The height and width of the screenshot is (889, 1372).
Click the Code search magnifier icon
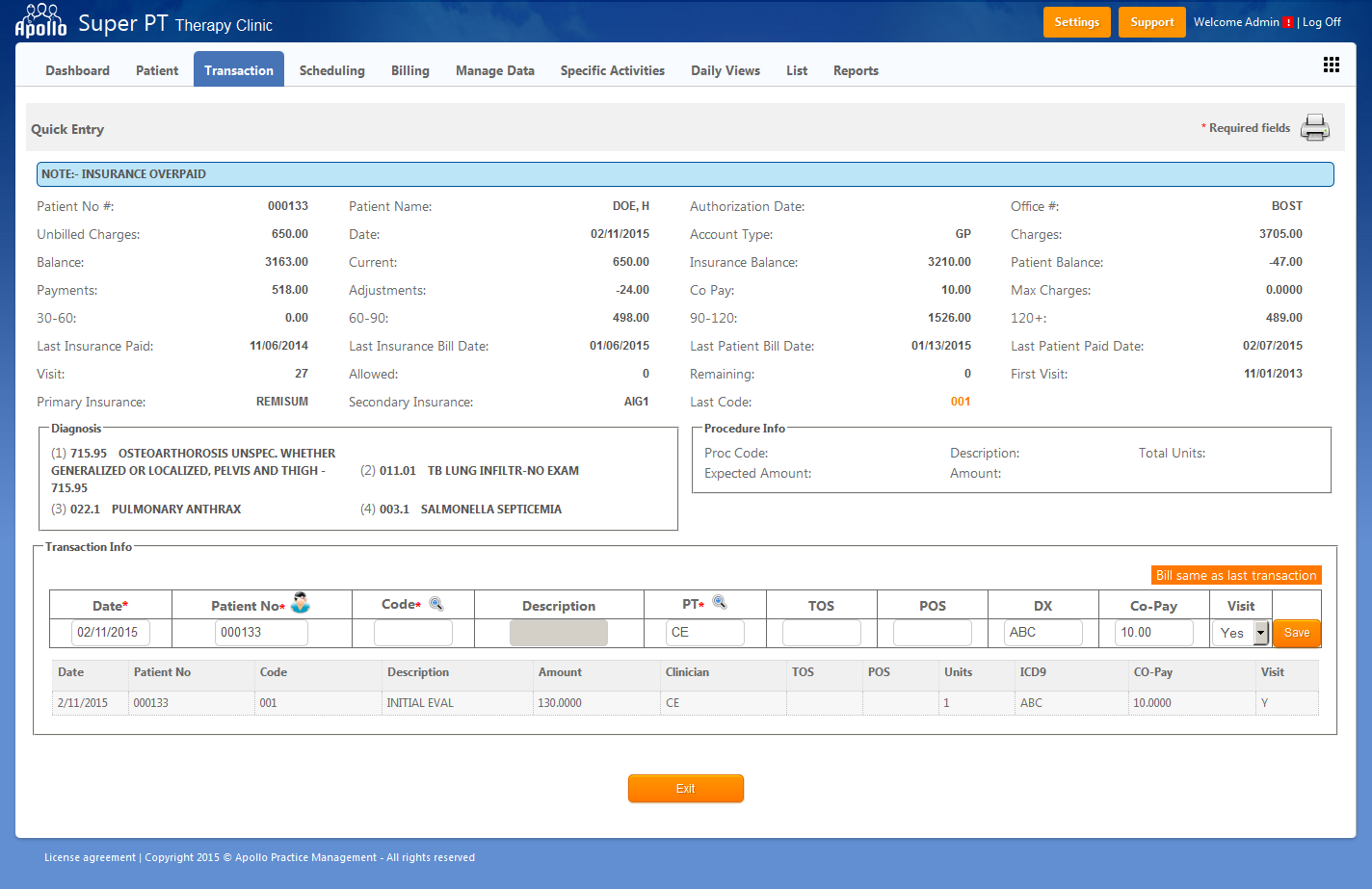[436, 604]
